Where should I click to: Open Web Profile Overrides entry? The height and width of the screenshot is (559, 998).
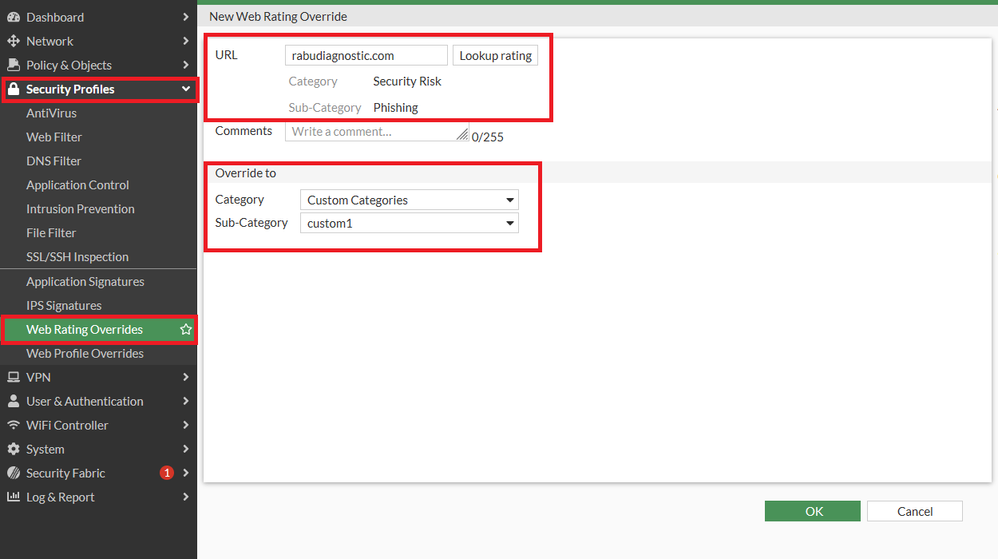point(85,353)
